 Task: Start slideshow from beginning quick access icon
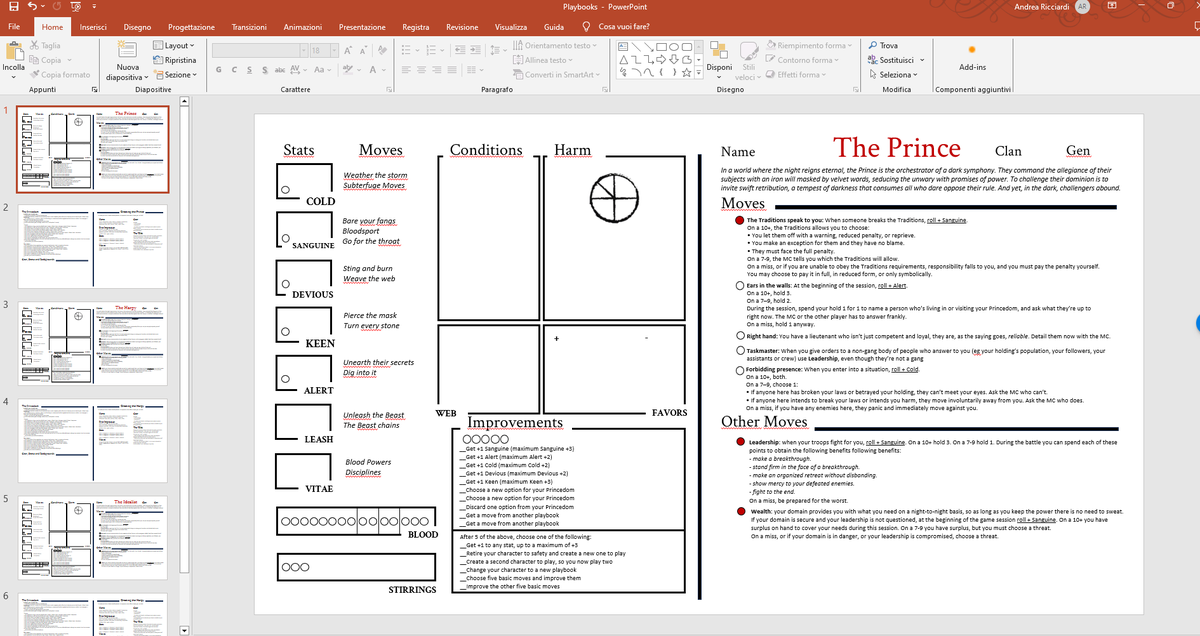pyautogui.click(x=78, y=7)
